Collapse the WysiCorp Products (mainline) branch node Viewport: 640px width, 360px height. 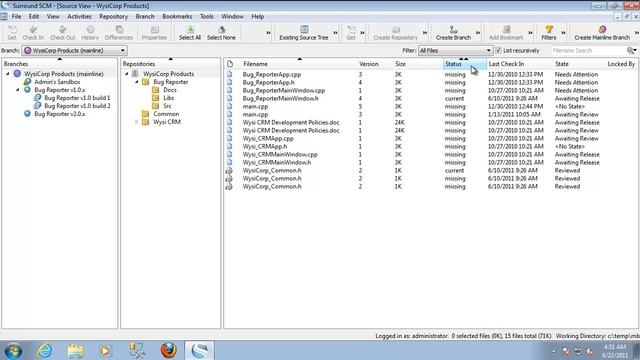pyautogui.click(x=8, y=74)
